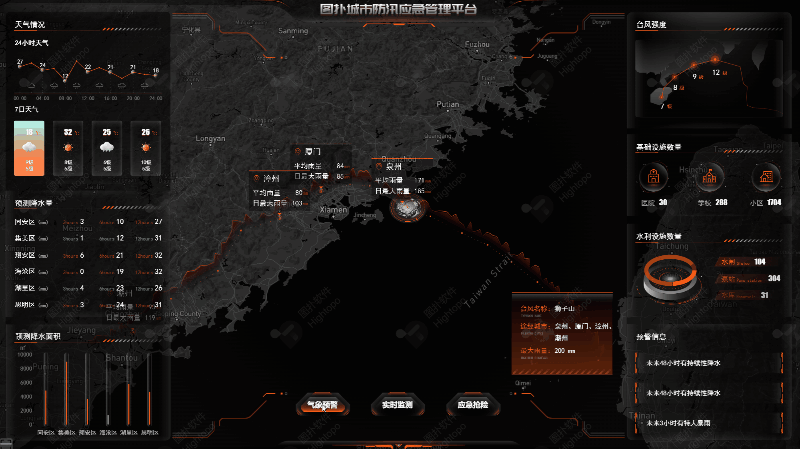Select the 湖里区 rainfall forecast row

88,288
